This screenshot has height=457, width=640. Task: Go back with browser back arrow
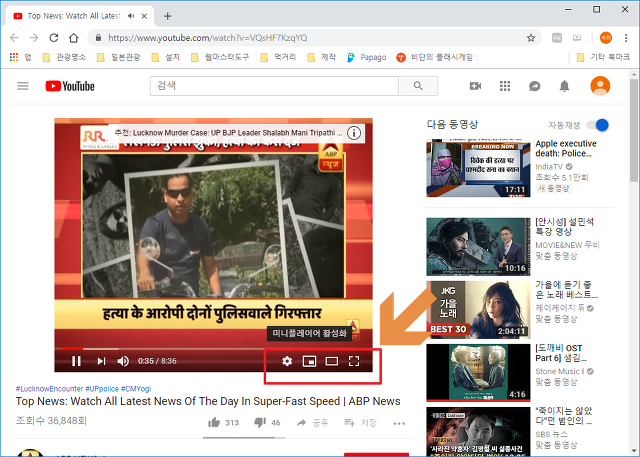pos(14,38)
